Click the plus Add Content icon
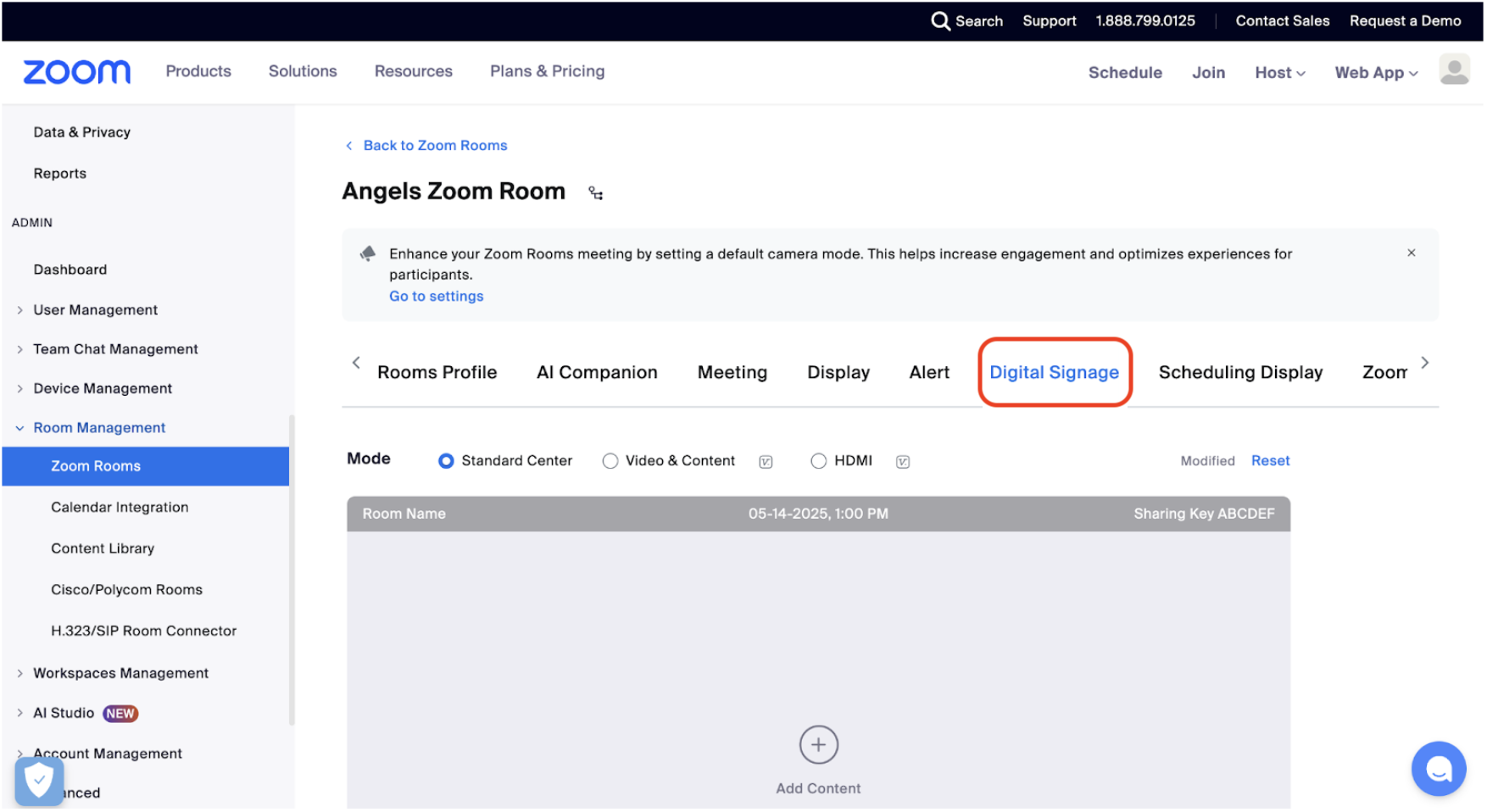1487x812 pixels. click(818, 745)
